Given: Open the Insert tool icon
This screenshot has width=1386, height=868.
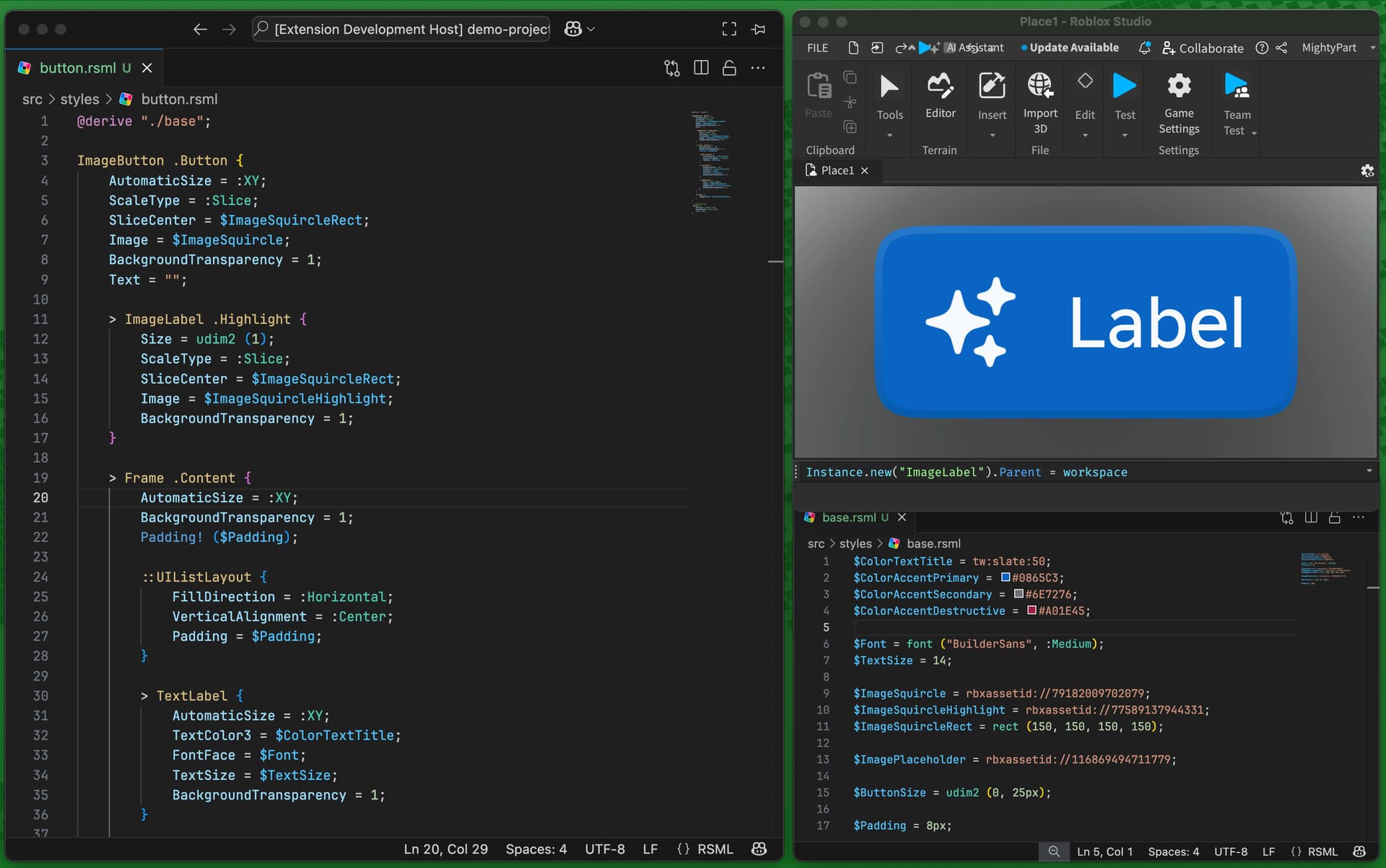Looking at the screenshot, I should click(x=992, y=86).
